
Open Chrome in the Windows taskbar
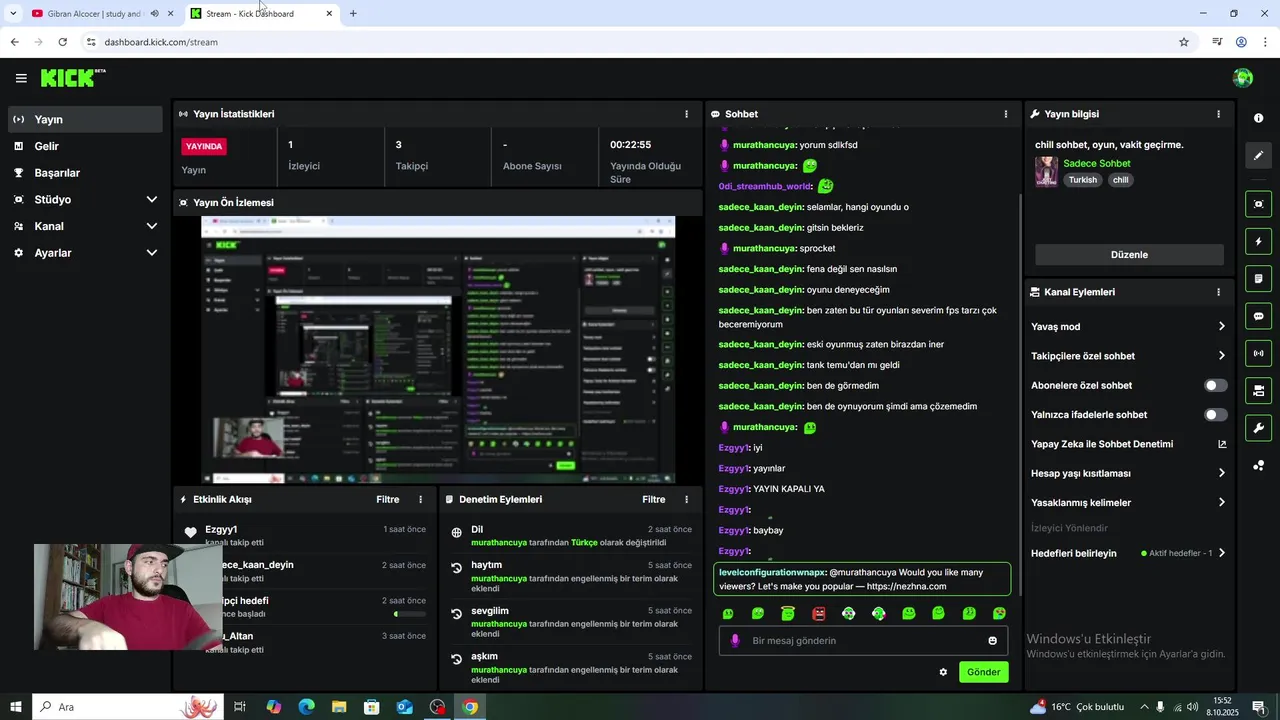point(470,707)
